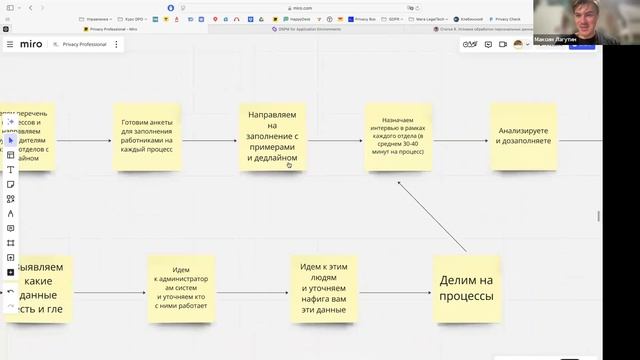Select the Sticky note tool
This screenshot has width=640, height=360.
point(11,184)
